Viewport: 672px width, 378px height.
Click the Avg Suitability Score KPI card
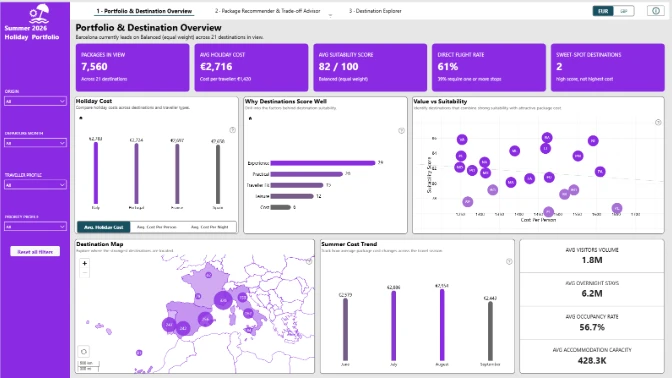pos(370,67)
